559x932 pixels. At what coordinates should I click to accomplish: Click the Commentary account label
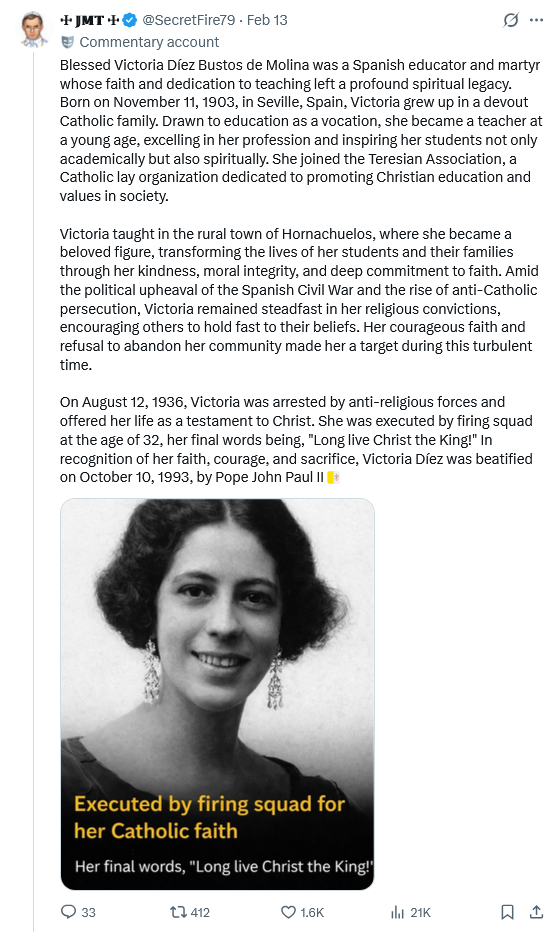click(149, 42)
